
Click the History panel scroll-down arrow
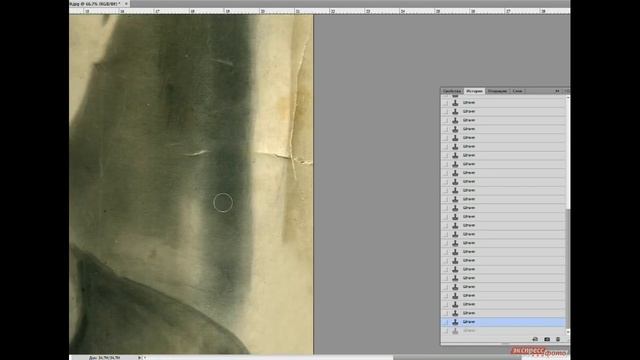click(x=568, y=332)
